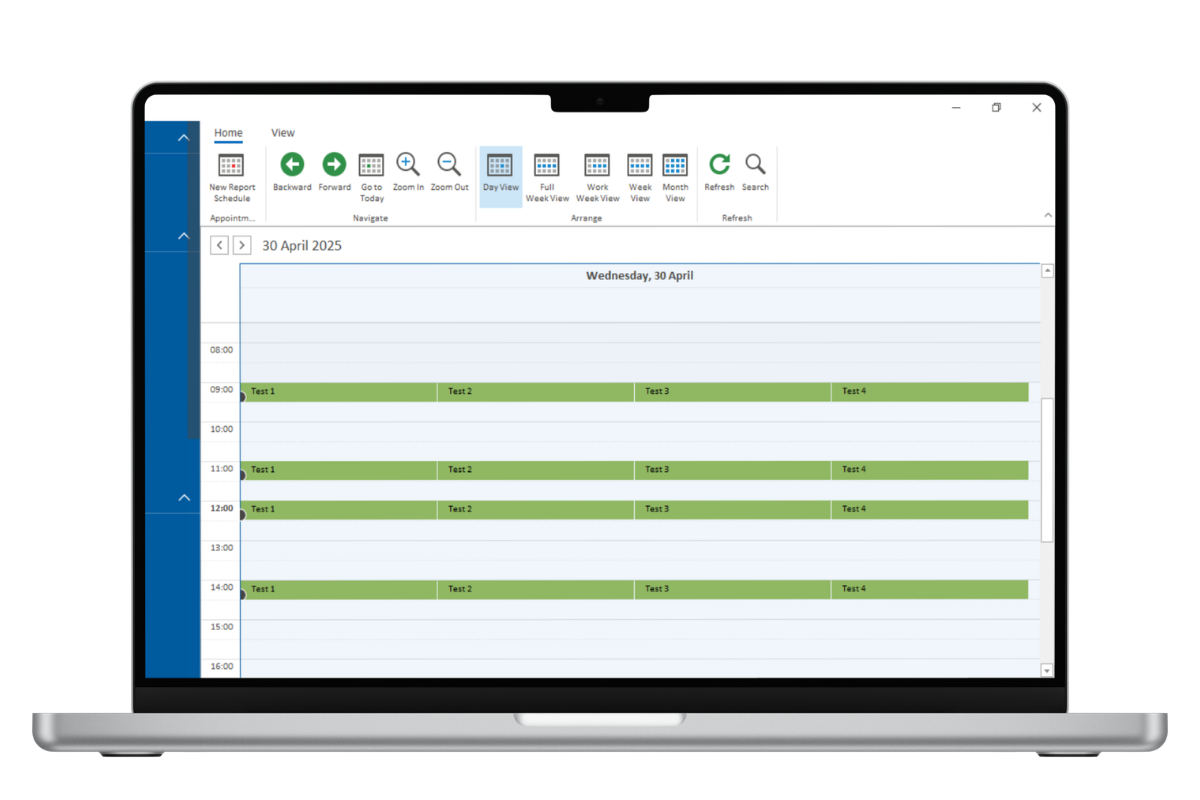The height and width of the screenshot is (800, 1200).
Task: Select Test 1 appointment at 11:00
Action: [339, 470]
